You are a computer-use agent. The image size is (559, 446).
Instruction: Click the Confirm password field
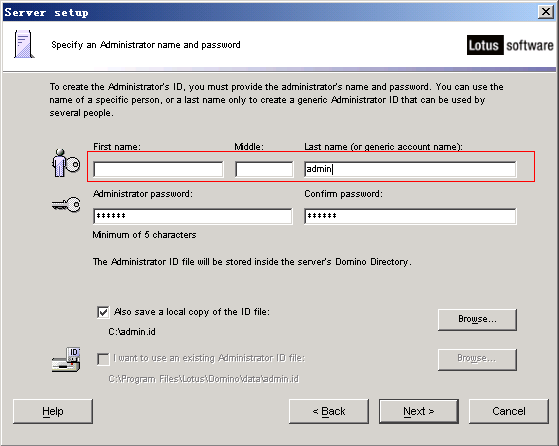click(410, 216)
